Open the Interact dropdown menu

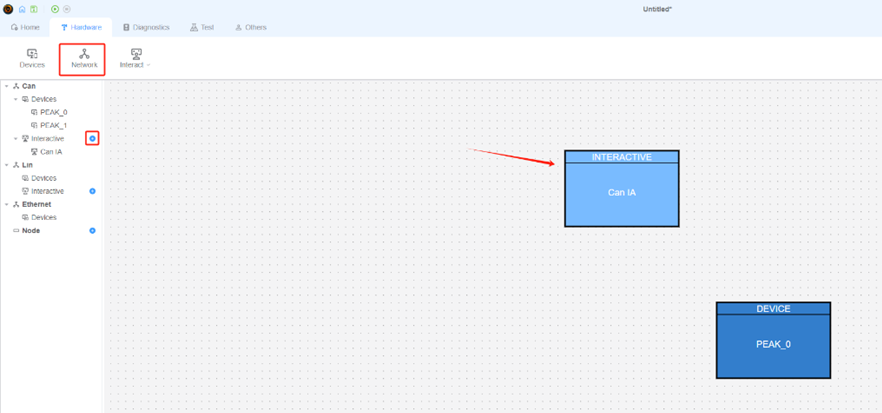[136, 58]
